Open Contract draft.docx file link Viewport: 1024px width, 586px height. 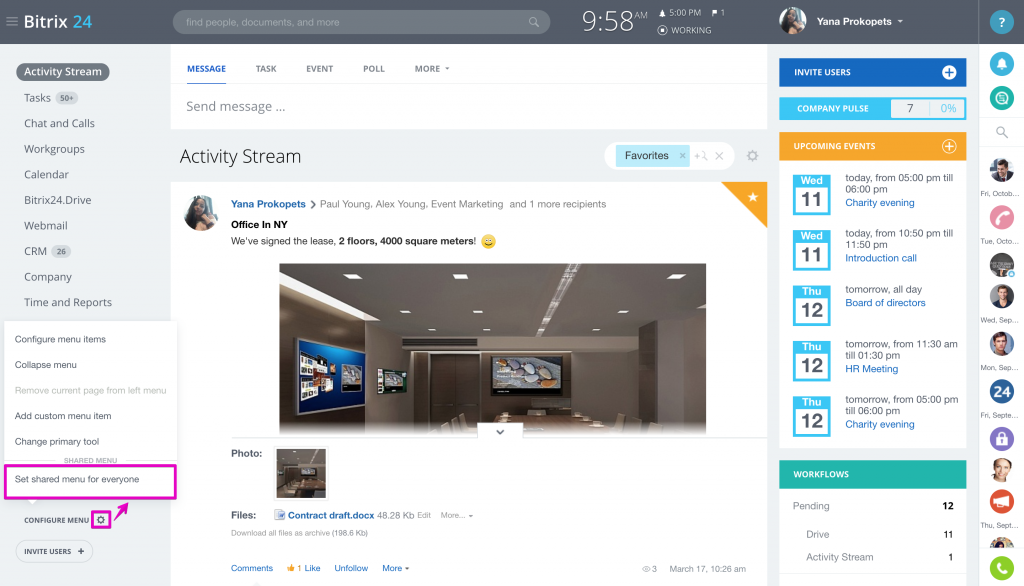[x=331, y=515]
